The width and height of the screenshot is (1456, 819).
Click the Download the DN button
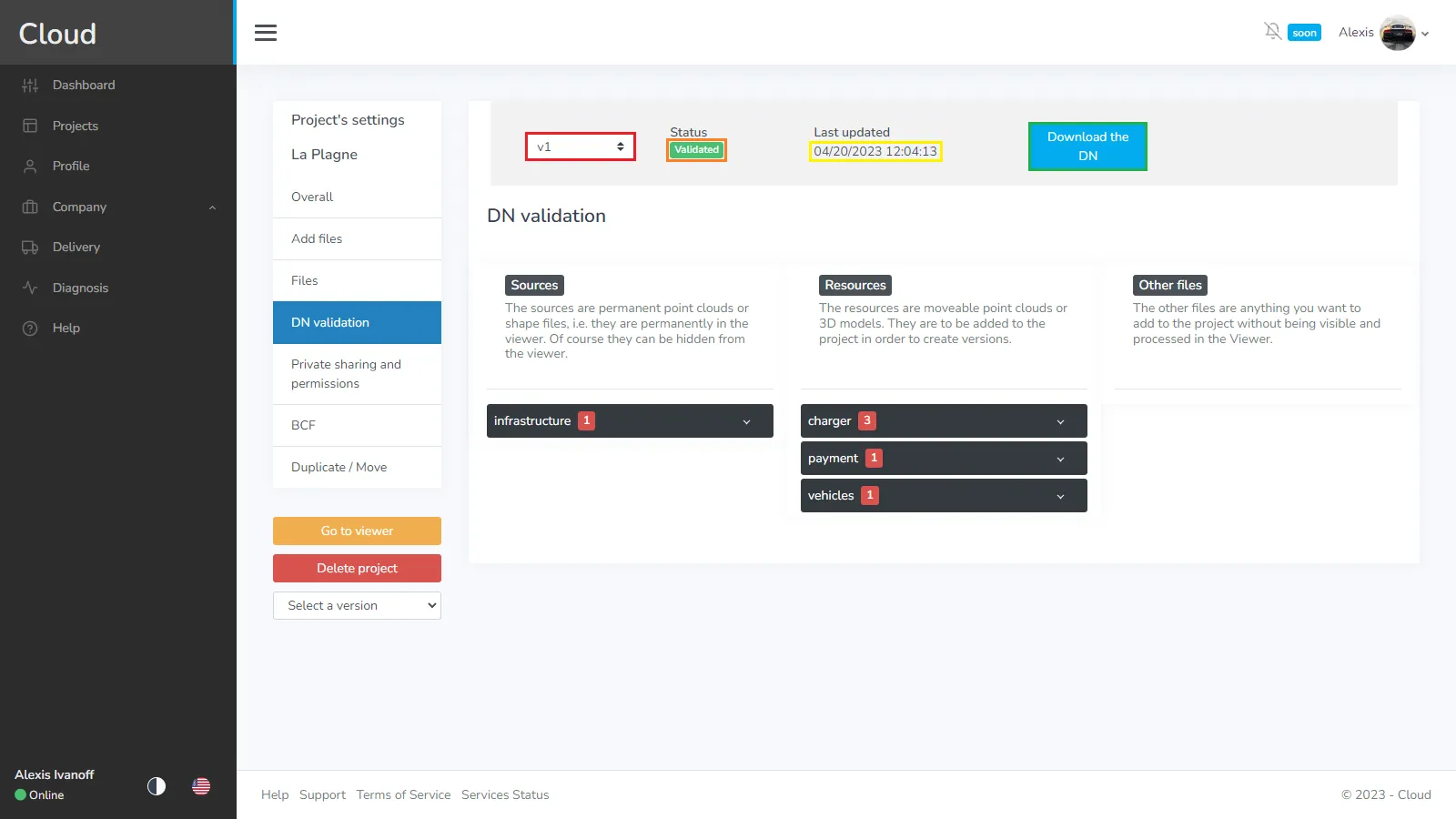1087,147
